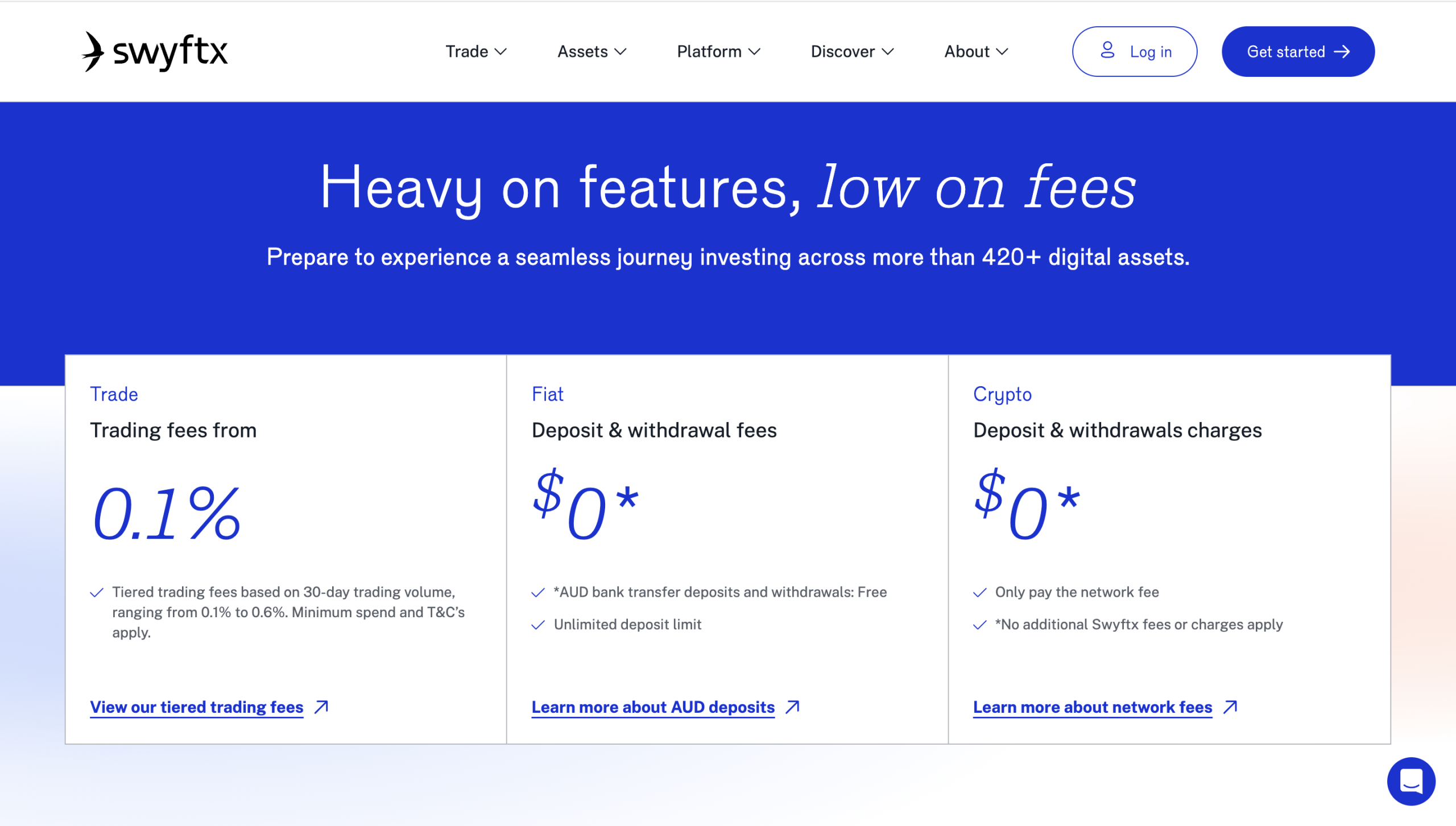The height and width of the screenshot is (826, 1456).
Task: Click checkmark next to Unlimited deposit limit
Action: pos(538,625)
